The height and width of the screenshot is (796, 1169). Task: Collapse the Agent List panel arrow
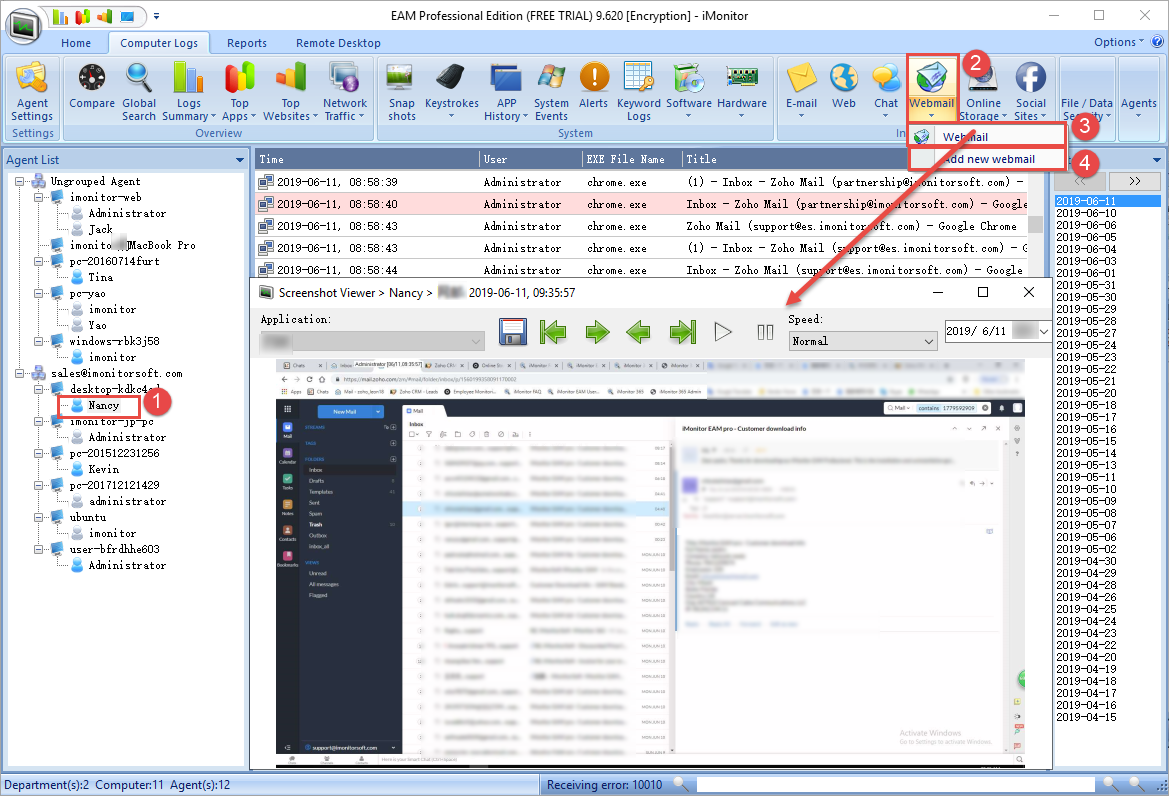[239, 159]
